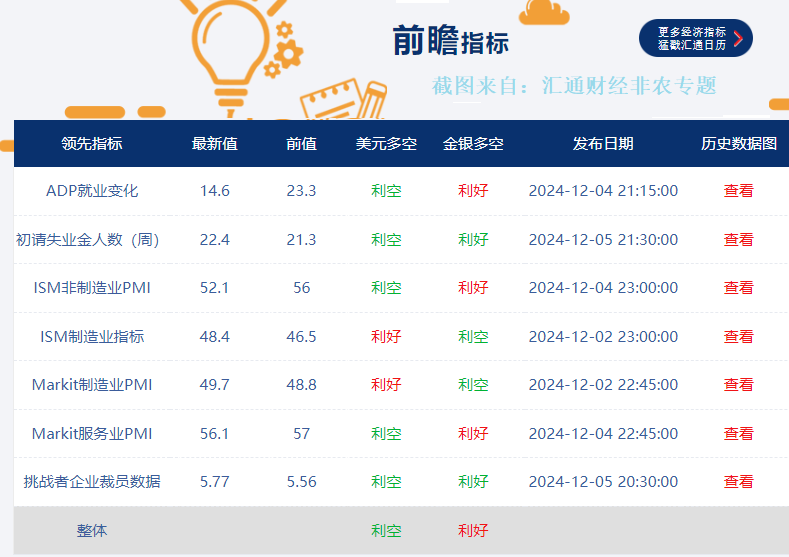Select the 初请失业金人数（周）indicator name
The image size is (789, 557).
point(88,240)
